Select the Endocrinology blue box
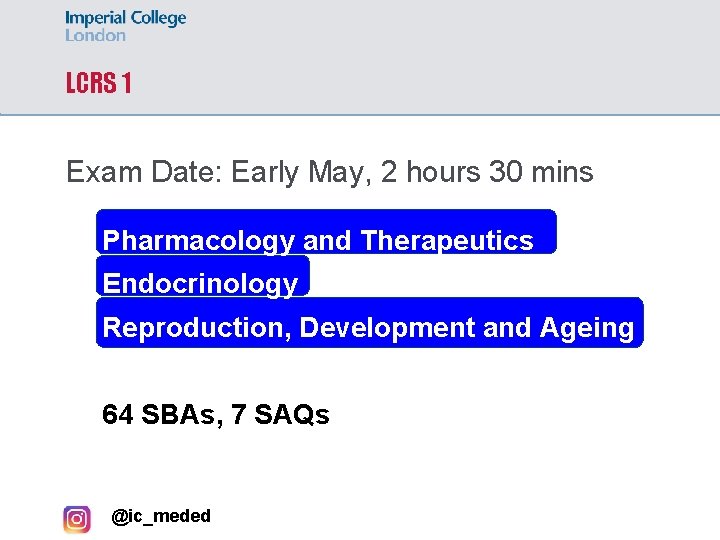720x540 pixels. tap(202, 276)
